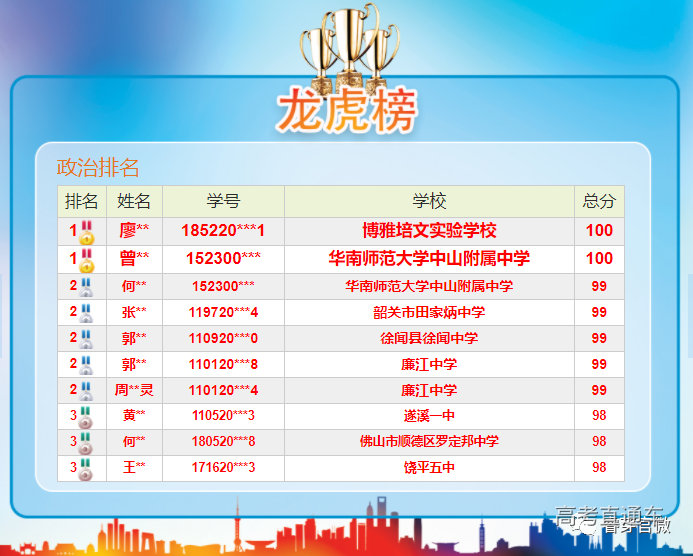This screenshot has height=556, width=693.
Task: Click 饶平五中 school name
Action: (x=429, y=467)
